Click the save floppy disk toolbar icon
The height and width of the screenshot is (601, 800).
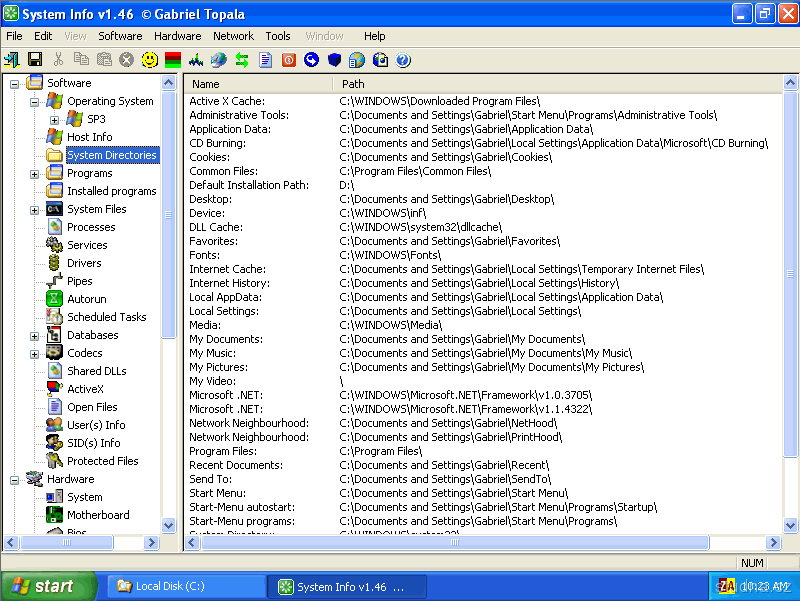35,60
